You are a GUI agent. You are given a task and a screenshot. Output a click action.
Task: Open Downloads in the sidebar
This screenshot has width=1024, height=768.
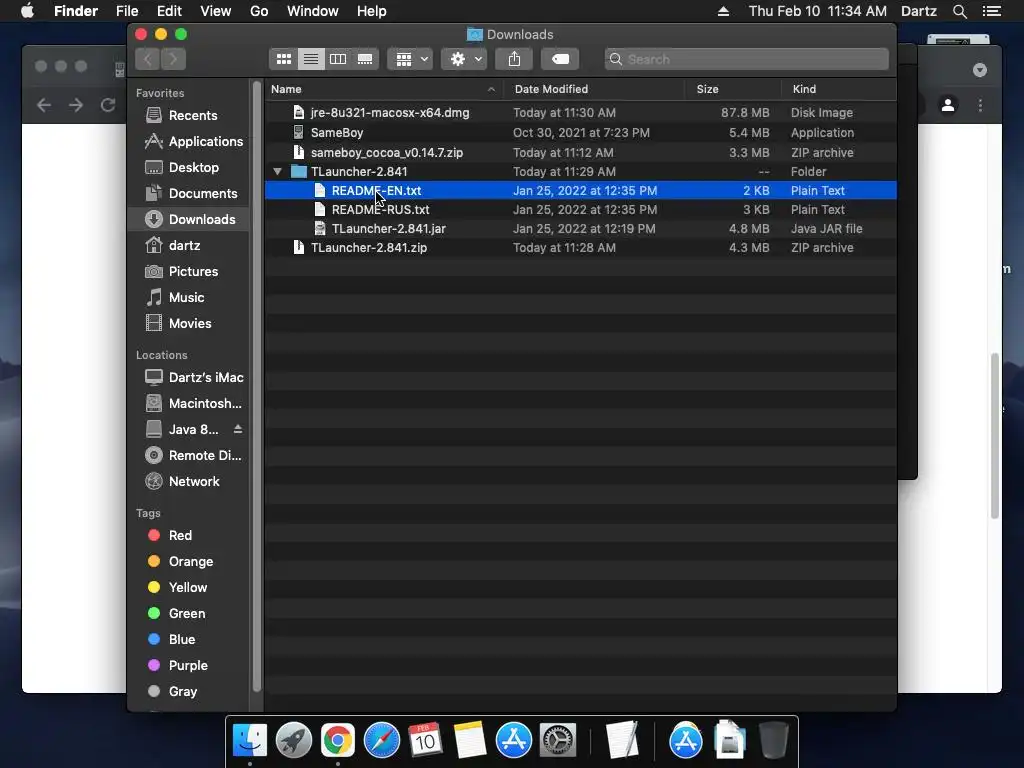click(190, 219)
